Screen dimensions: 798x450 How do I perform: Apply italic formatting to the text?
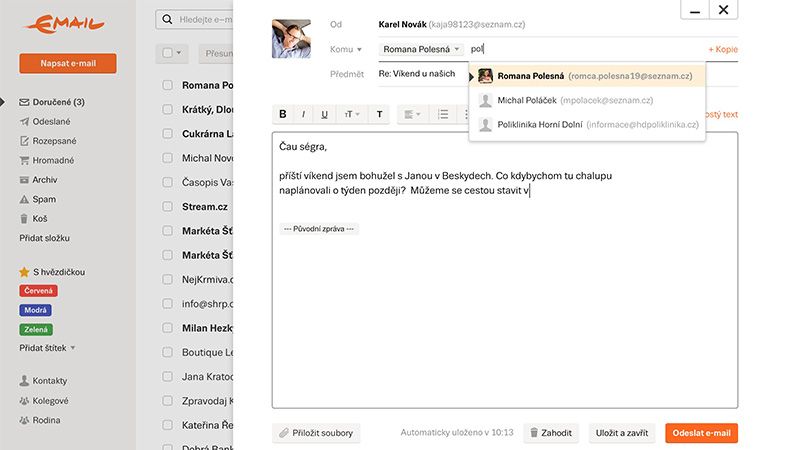click(x=304, y=114)
